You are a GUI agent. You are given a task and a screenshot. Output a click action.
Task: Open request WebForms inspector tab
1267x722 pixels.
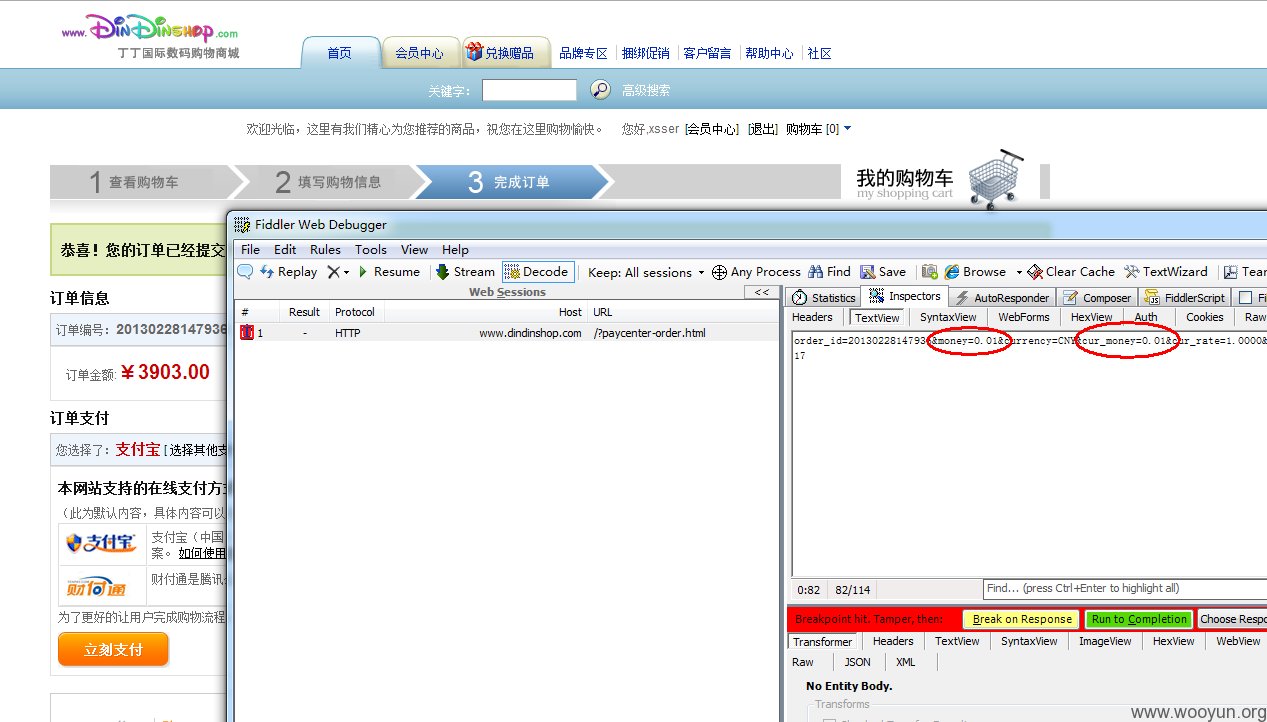click(1024, 317)
